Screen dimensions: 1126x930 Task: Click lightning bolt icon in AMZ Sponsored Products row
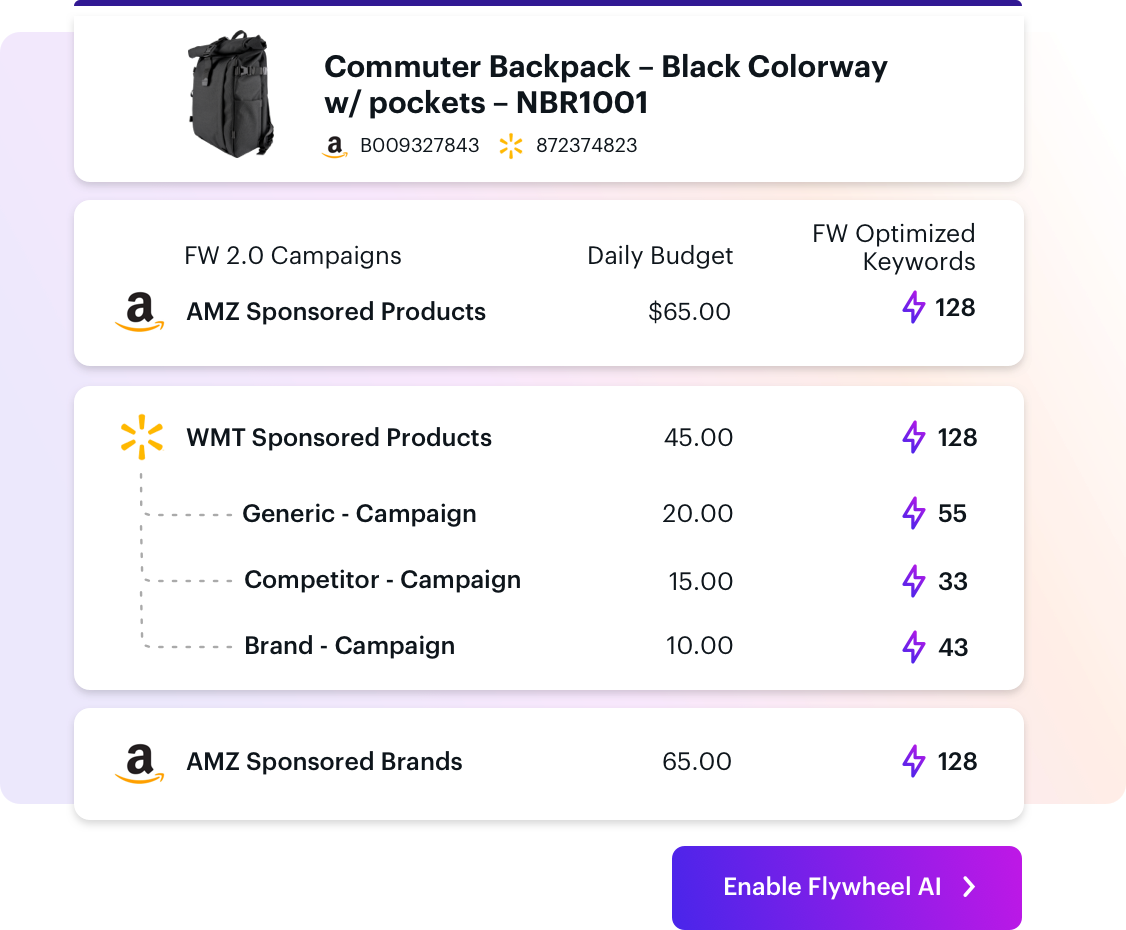(913, 307)
